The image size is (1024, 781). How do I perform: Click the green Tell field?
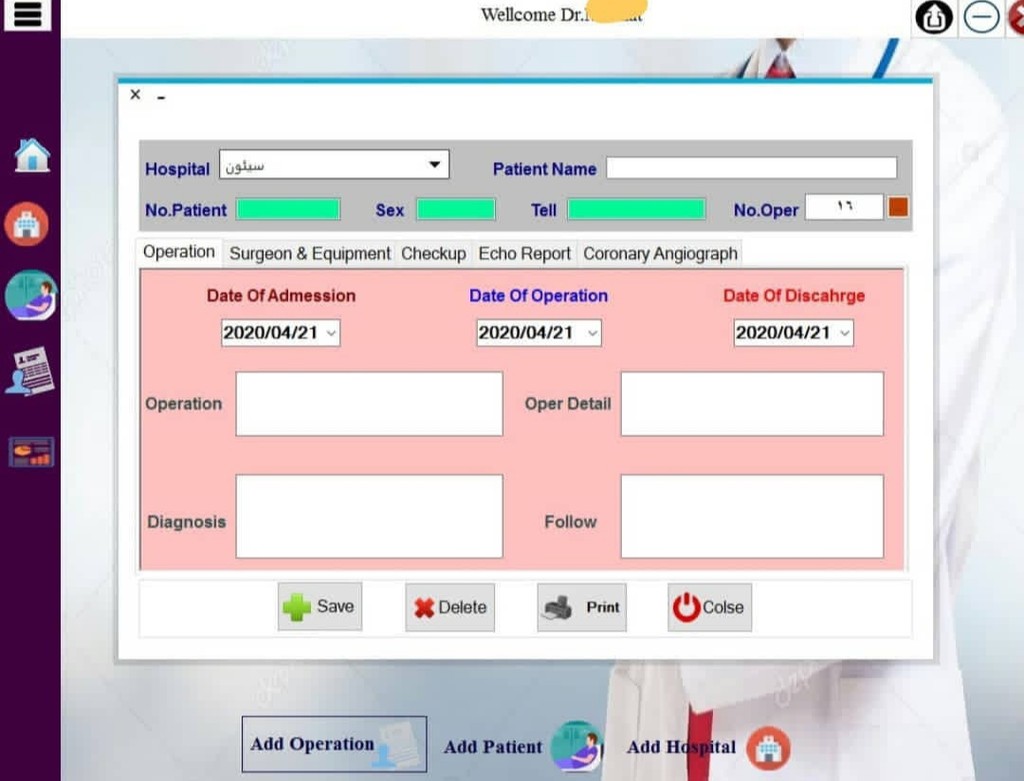(637, 210)
